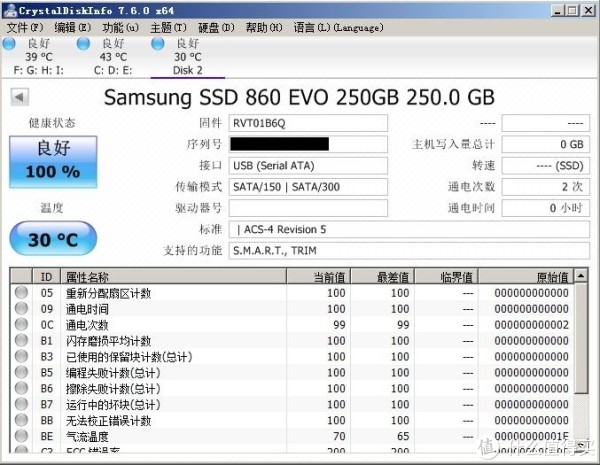Click status orb for attribute 05 row
The height and width of the screenshot is (465, 600).
pos(21,292)
